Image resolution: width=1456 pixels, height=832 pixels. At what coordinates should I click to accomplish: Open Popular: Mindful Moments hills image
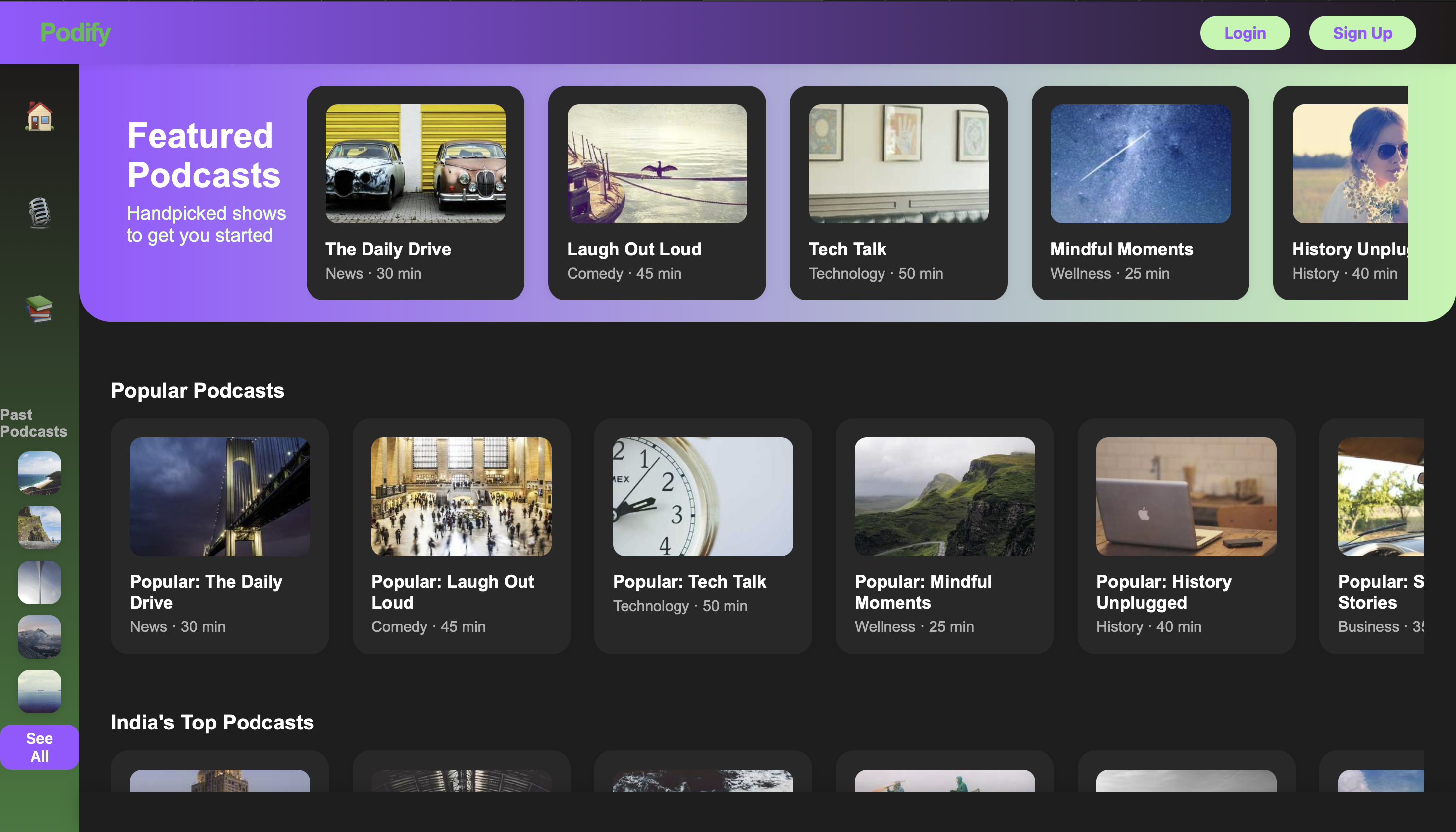click(x=945, y=497)
